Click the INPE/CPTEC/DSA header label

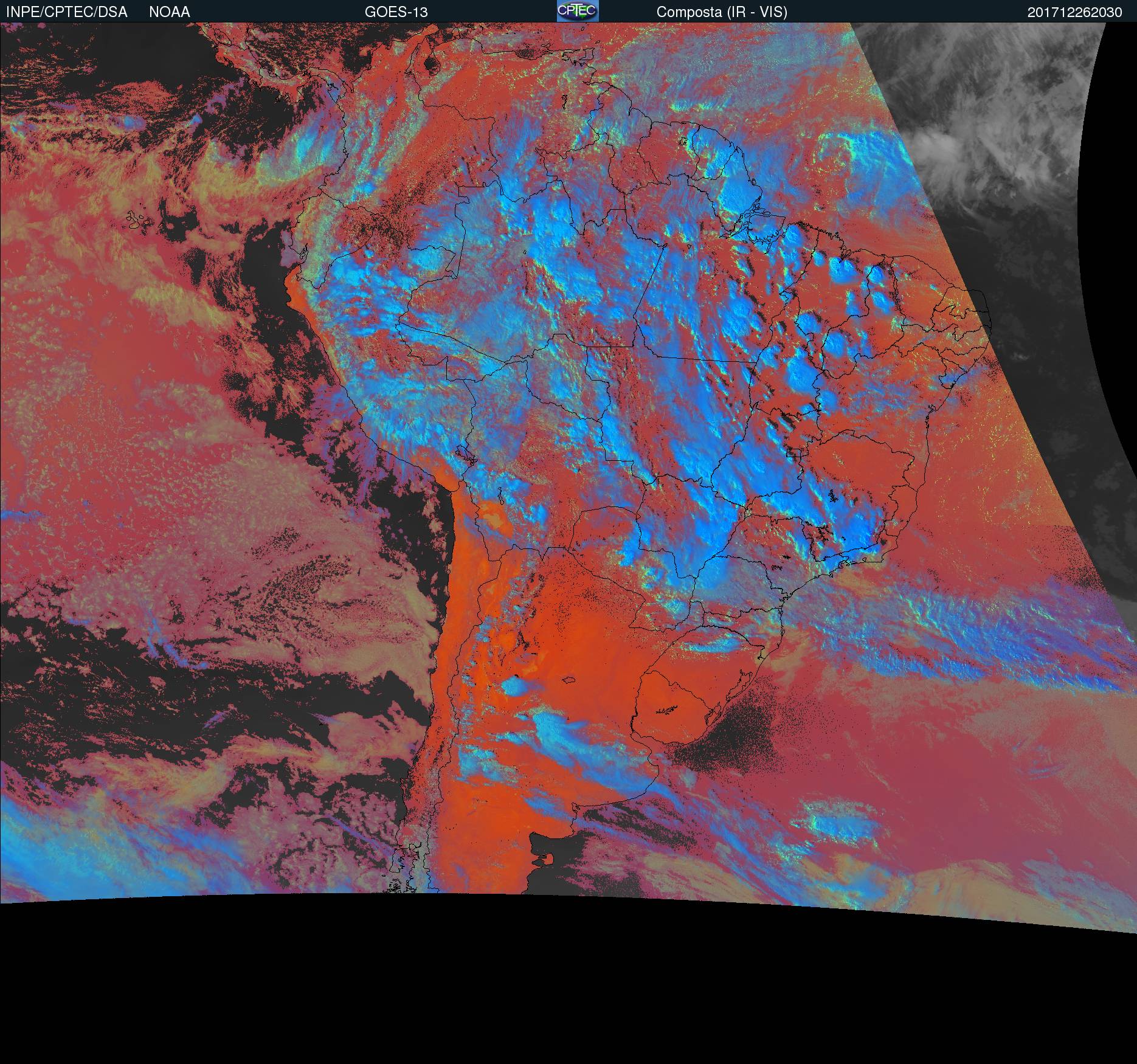pyautogui.click(x=67, y=12)
